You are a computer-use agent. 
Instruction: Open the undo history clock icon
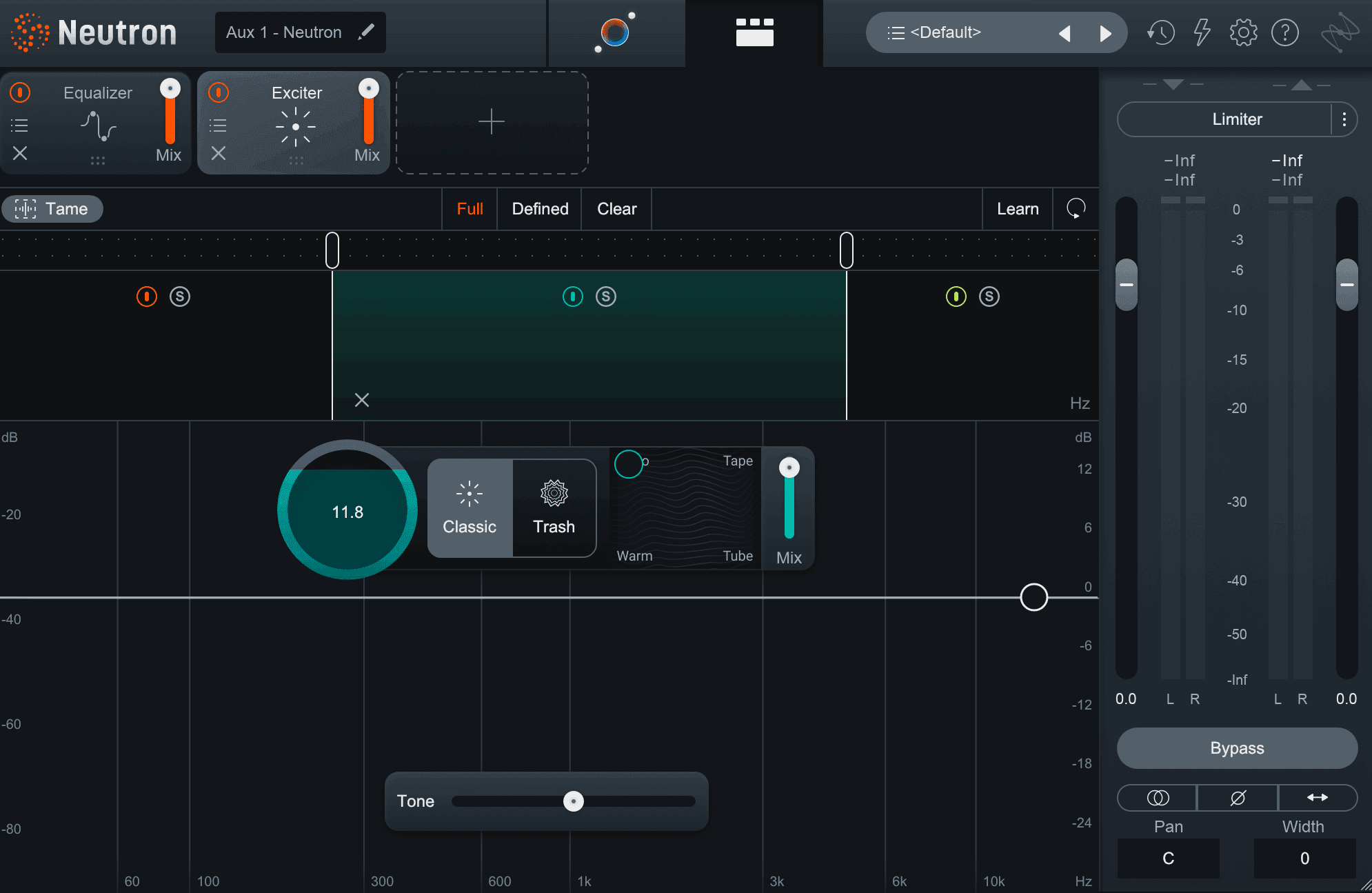coord(1161,32)
